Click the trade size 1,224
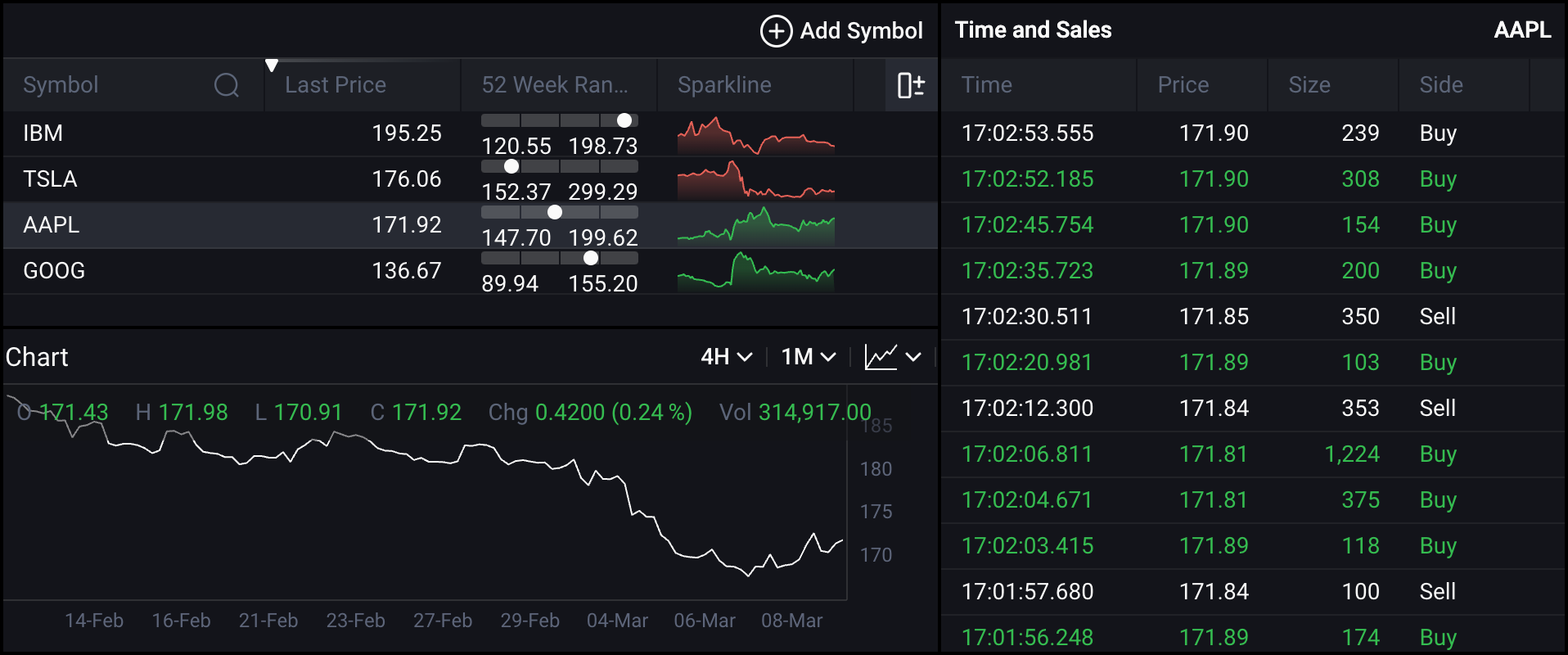Viewport: 1568px width, 655px height. [x=1352, y=454]
